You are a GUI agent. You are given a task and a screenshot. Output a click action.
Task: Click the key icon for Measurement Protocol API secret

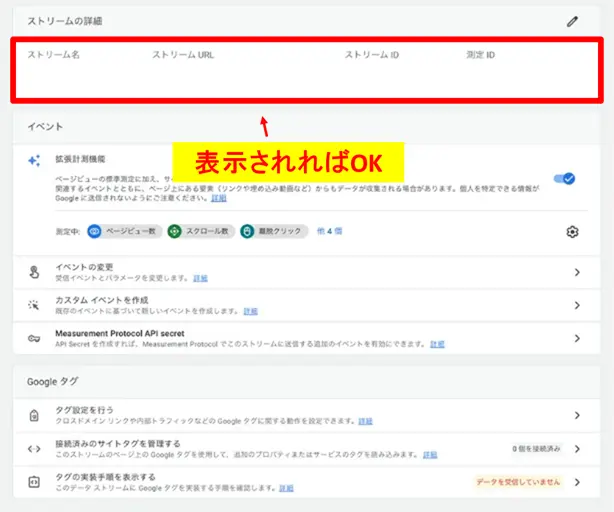[34, 338]
